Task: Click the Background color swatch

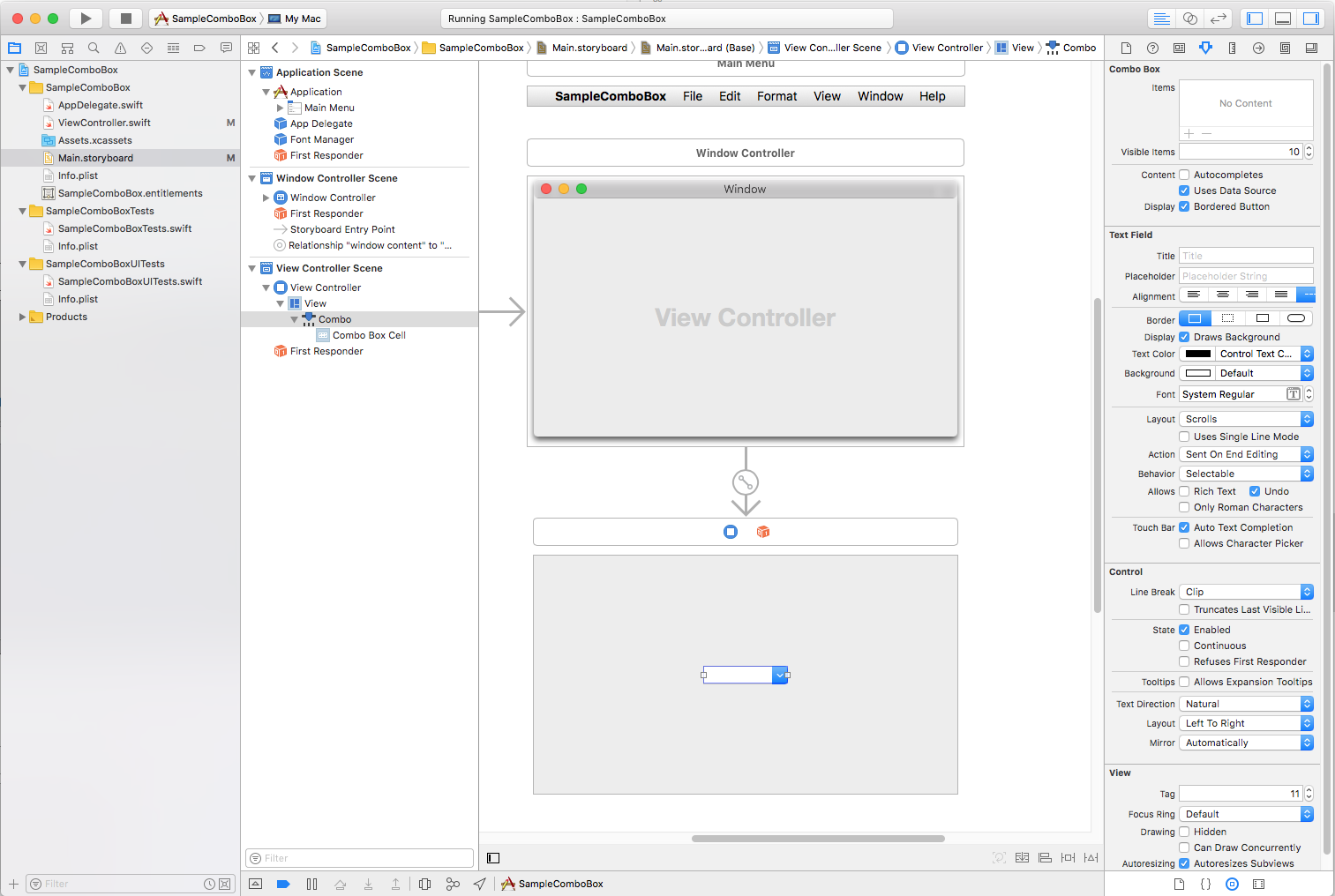Action: pos(1198,373)
